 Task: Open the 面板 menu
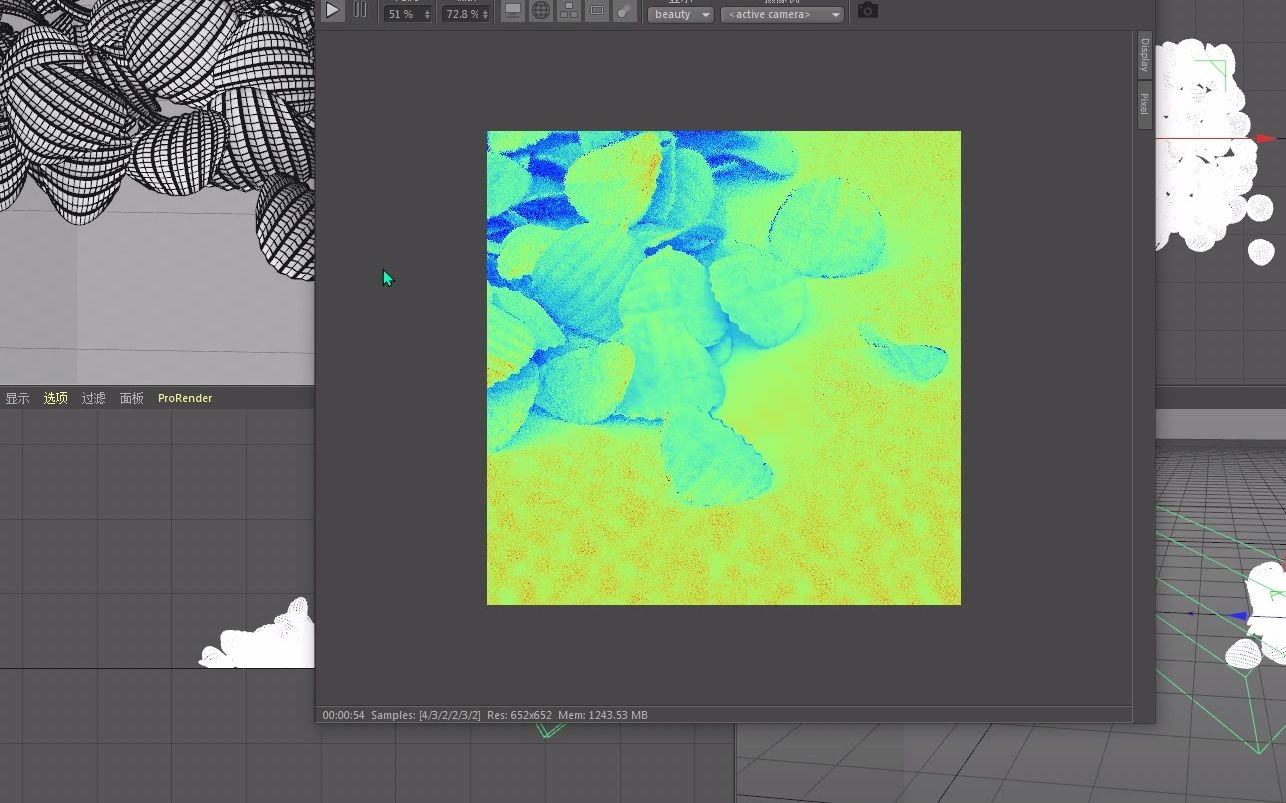tap(131, 397)
